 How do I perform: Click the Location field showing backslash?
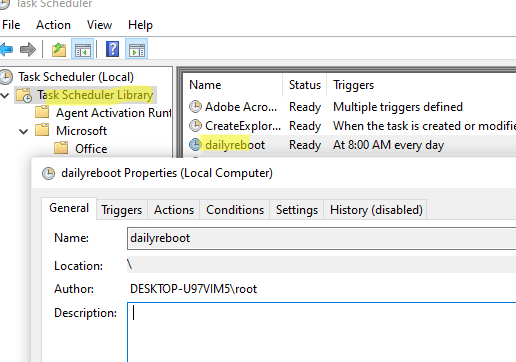(321, 265)
